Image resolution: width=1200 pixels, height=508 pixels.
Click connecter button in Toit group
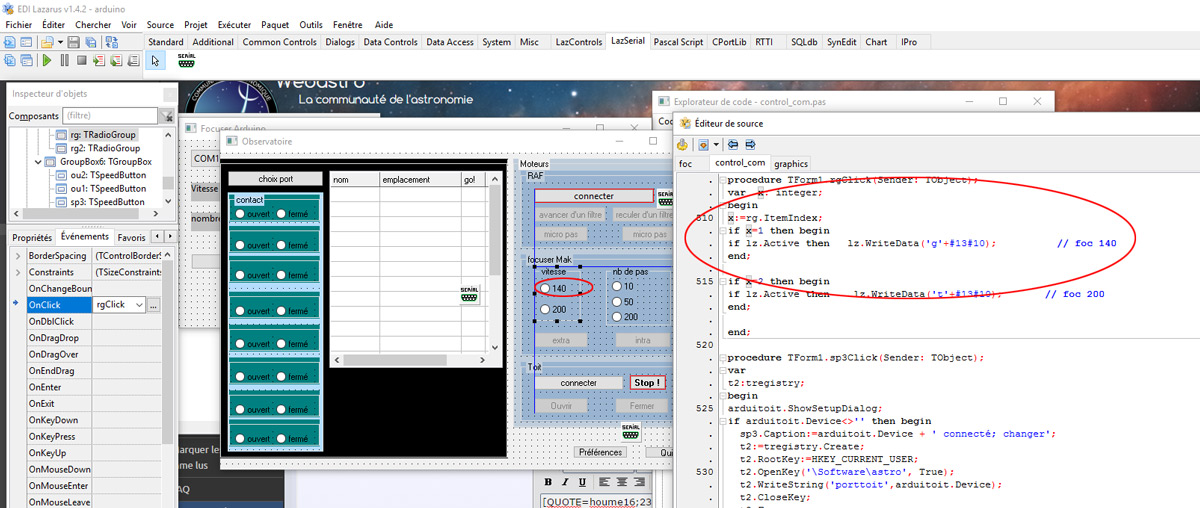tap(578, 383)
